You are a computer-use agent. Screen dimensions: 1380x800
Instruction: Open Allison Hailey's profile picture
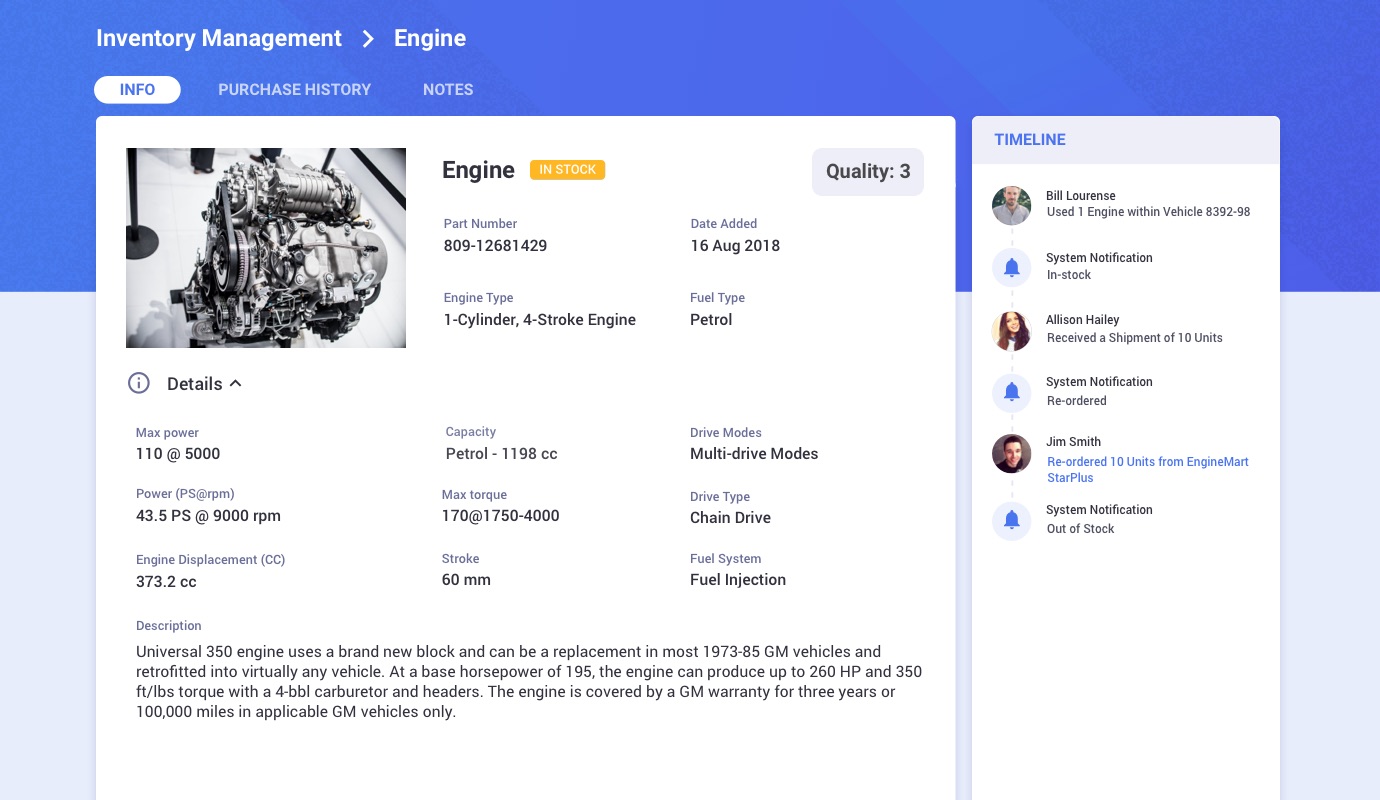click(1011, 330)
